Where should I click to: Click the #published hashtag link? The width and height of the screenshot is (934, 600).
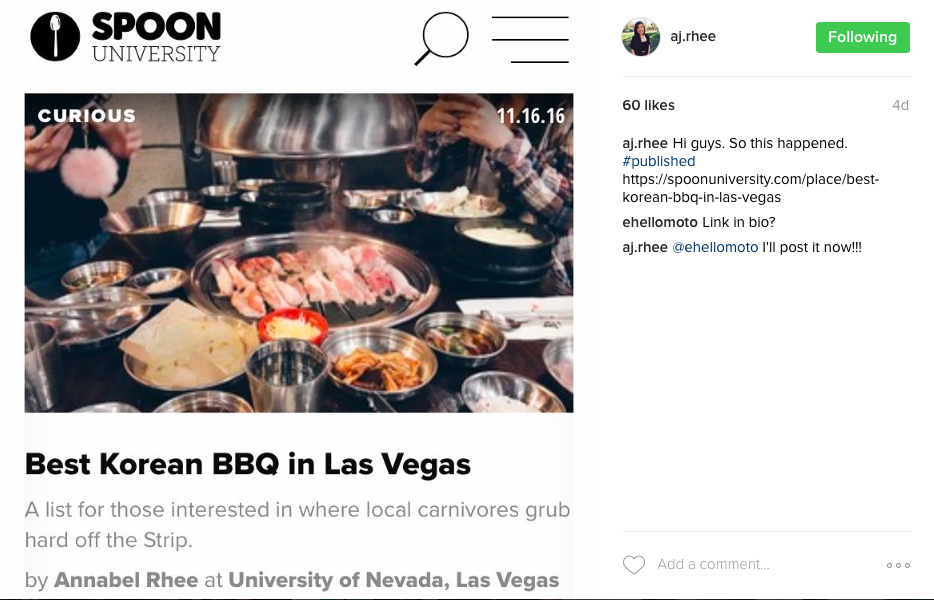(x=659, y=161)
